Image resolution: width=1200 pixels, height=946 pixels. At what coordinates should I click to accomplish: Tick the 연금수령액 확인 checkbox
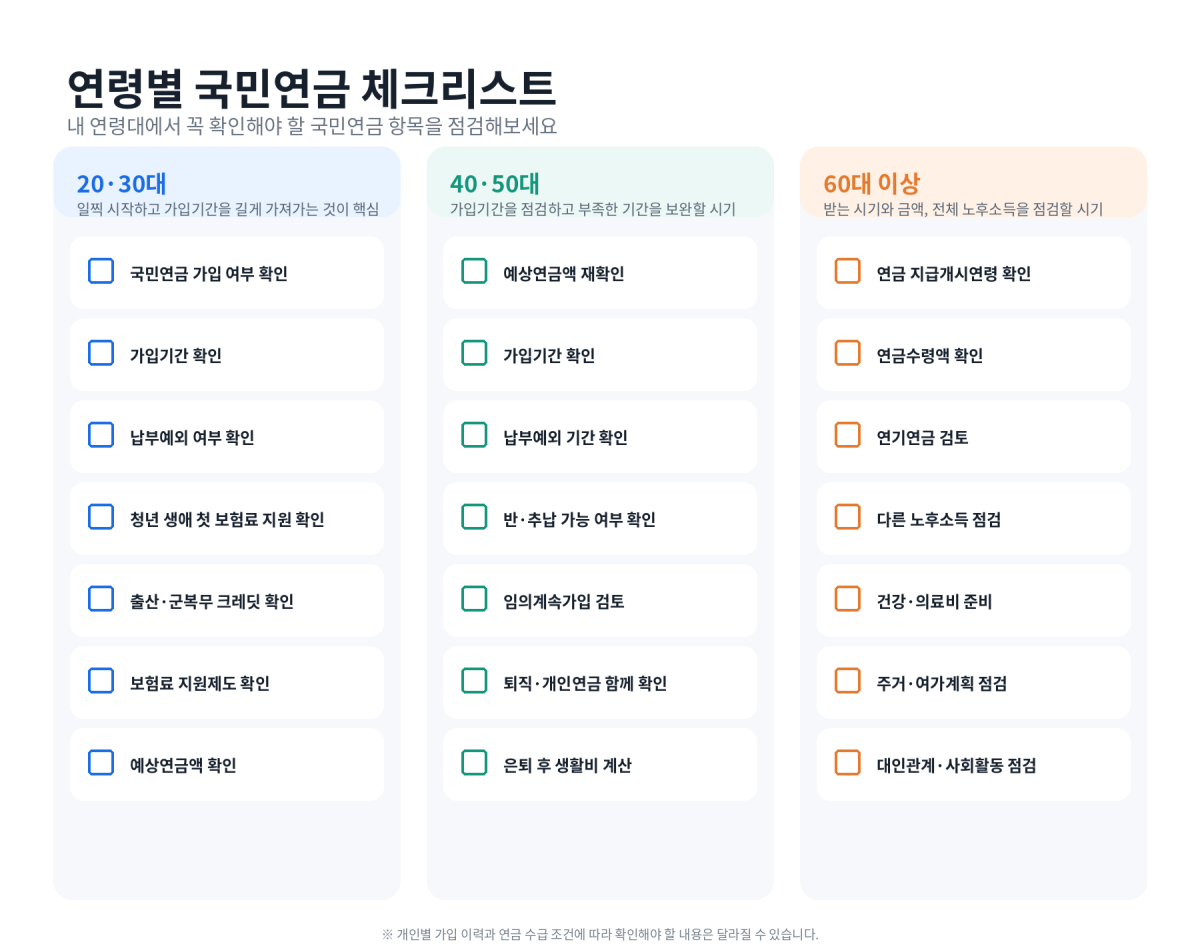click(847, 353)
